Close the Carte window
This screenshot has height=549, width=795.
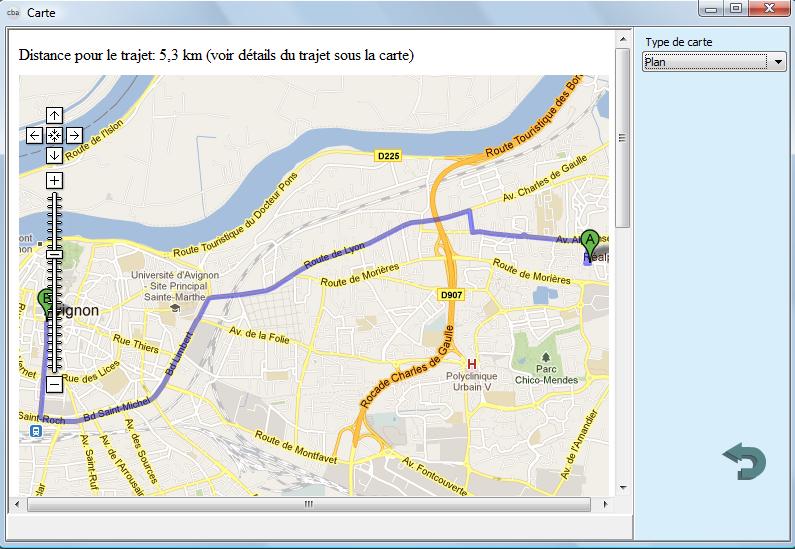click(769, 8)
